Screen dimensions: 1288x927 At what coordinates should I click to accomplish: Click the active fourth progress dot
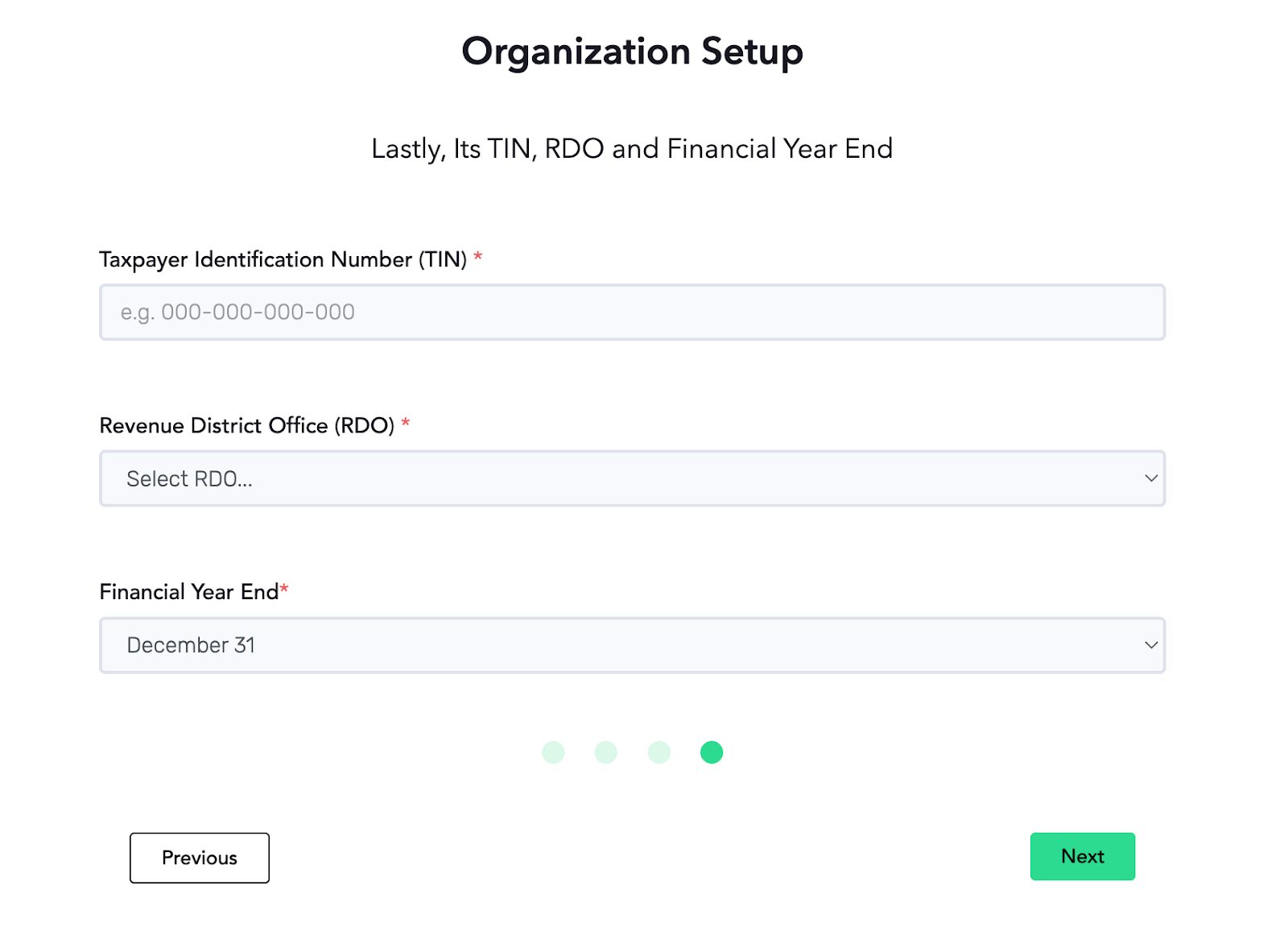[x=712, y=752]
